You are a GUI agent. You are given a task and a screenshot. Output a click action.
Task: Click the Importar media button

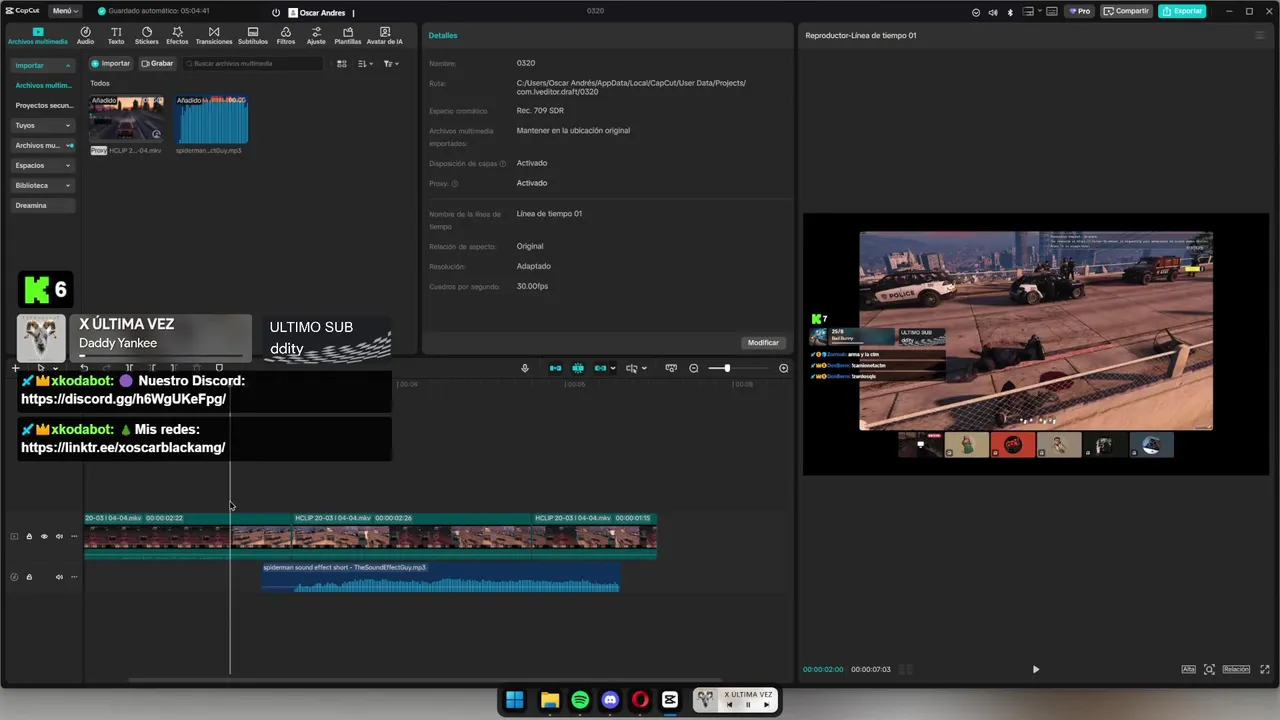click(x=111, y=63)
